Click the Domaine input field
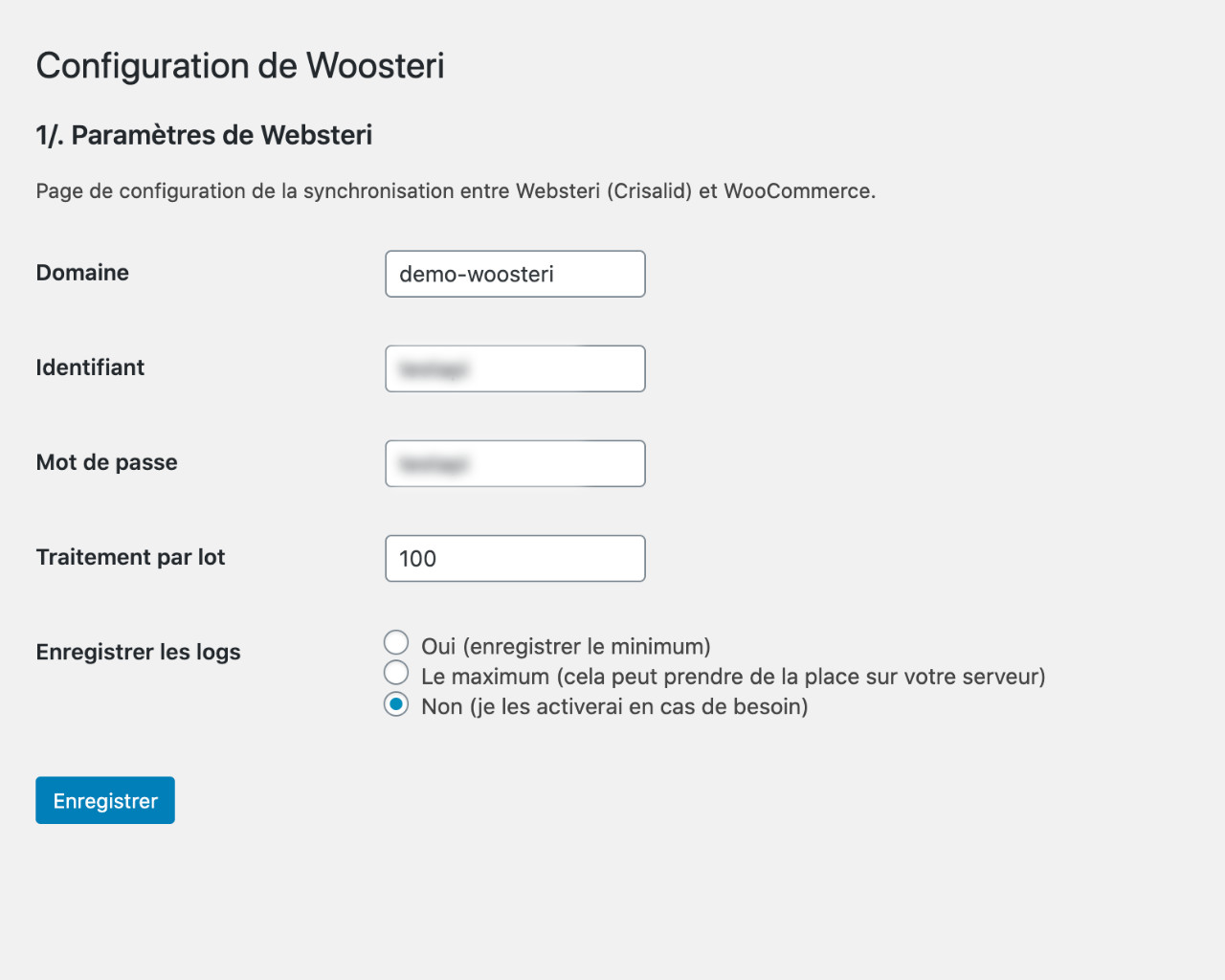This screenshot has width=1225, height=980. pos(515,274)
